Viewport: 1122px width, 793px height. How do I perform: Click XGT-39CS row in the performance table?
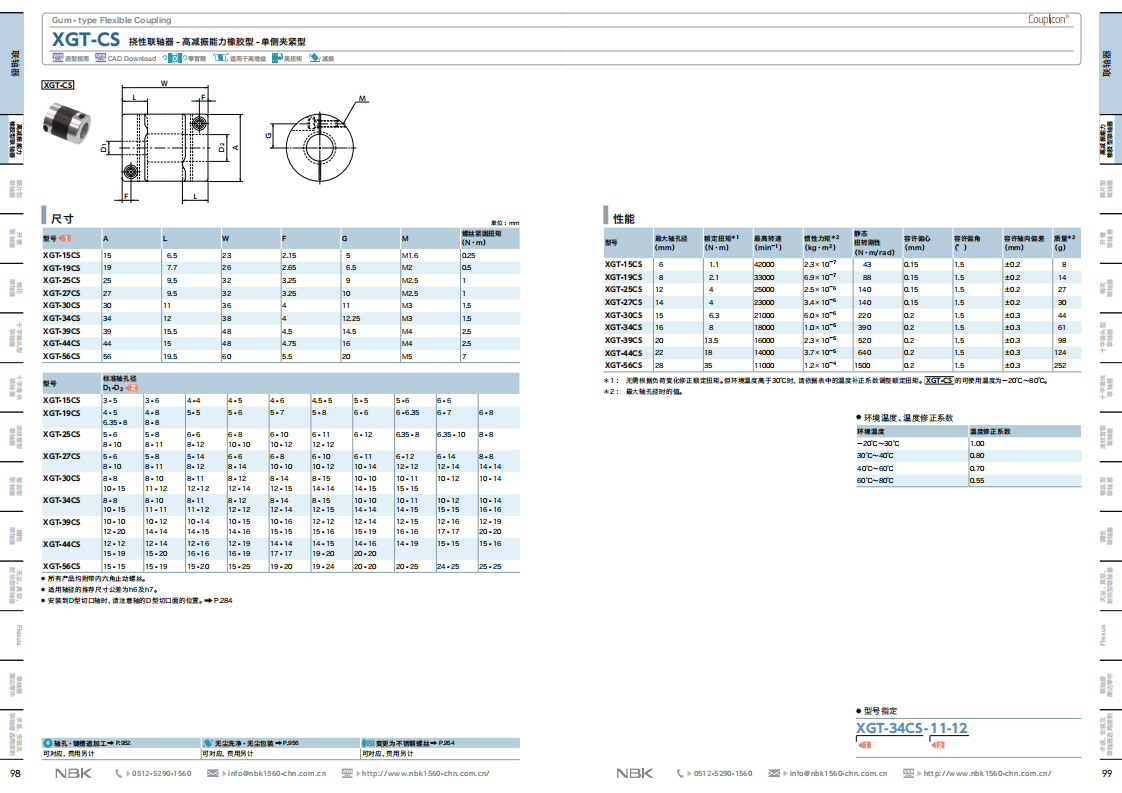click(x=842, y=341)
